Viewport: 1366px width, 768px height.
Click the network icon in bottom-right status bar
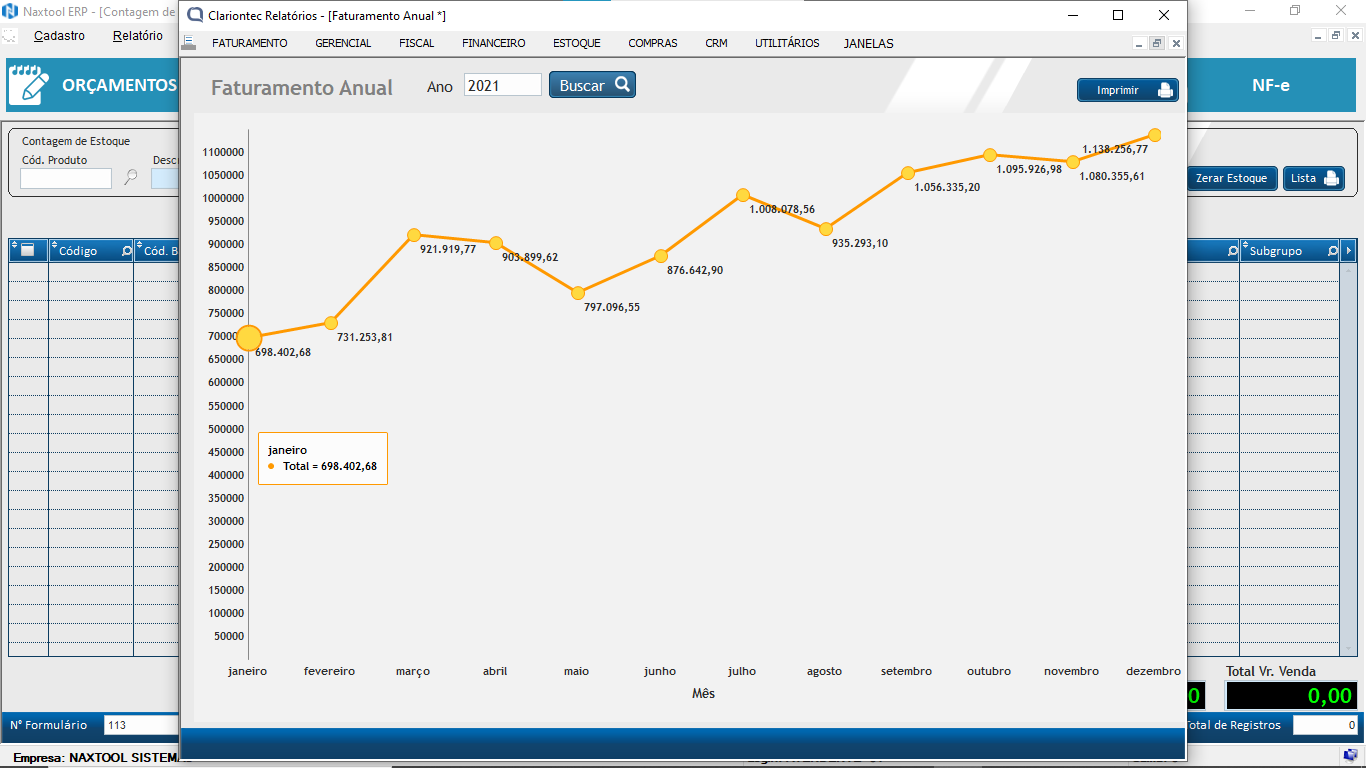pyautogui.click(x=1349, y=755)
